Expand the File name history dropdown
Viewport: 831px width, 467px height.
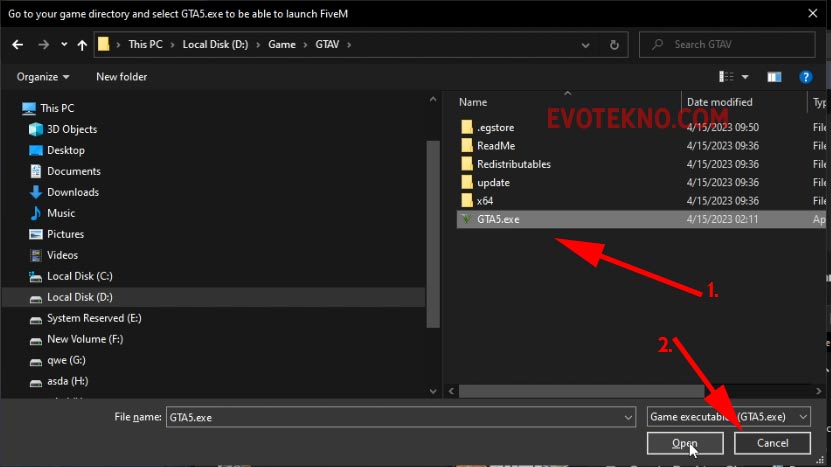point(625,416)
